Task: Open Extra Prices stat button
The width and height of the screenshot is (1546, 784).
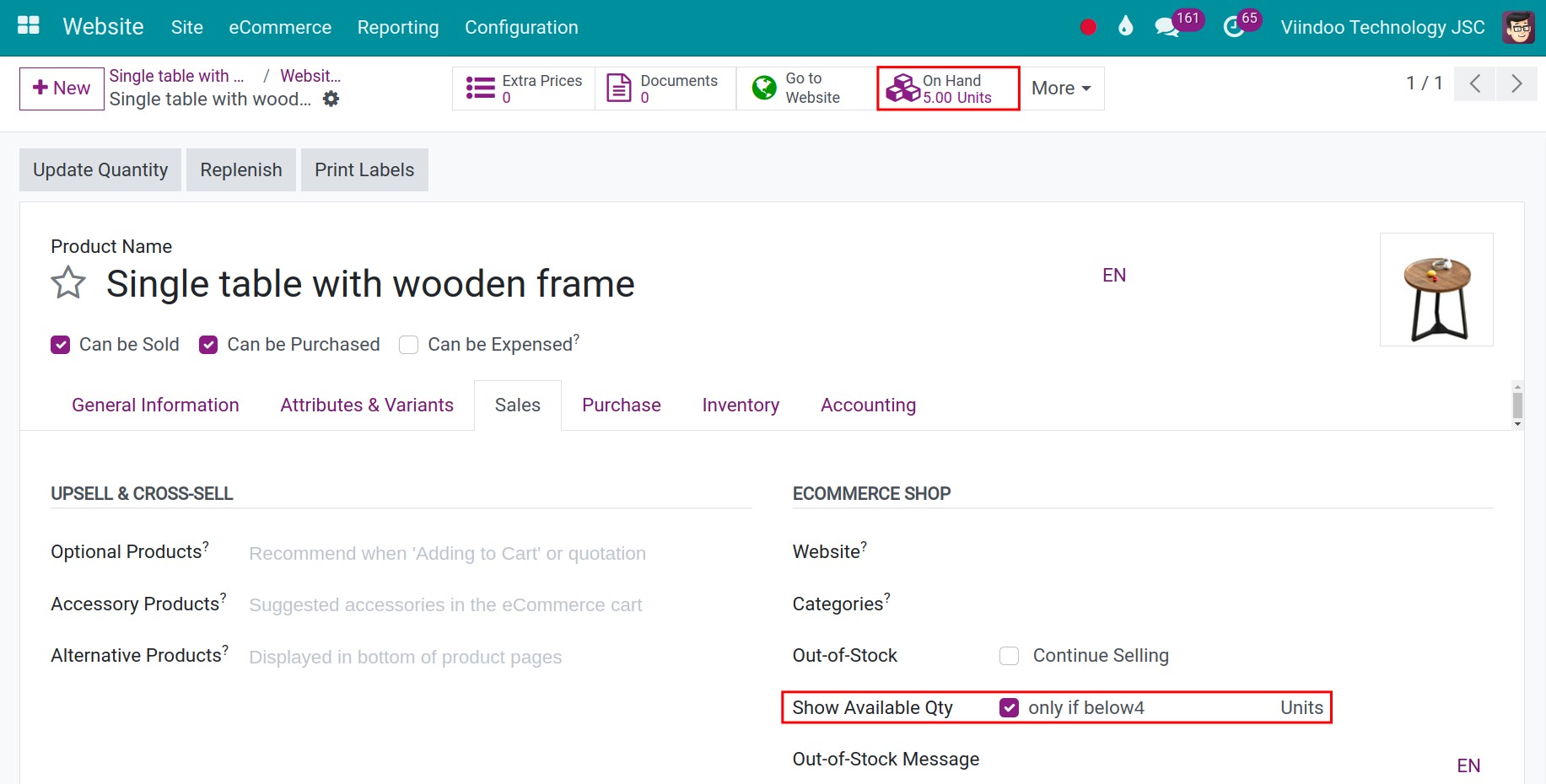Action: [x=524, y=89]
